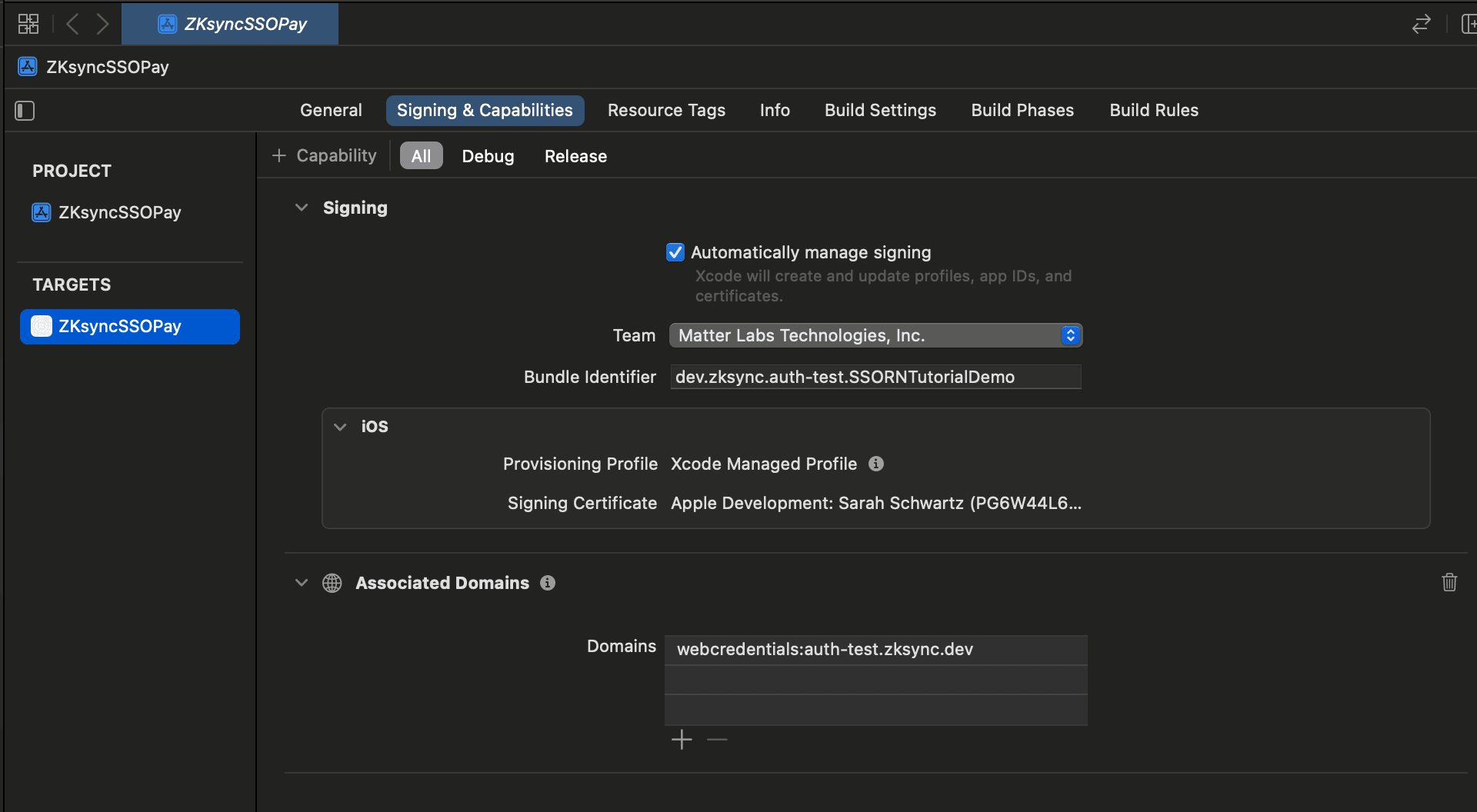1477x812 pixels.
Task: Go back with the left arrow
Action: tap(72, 24)
